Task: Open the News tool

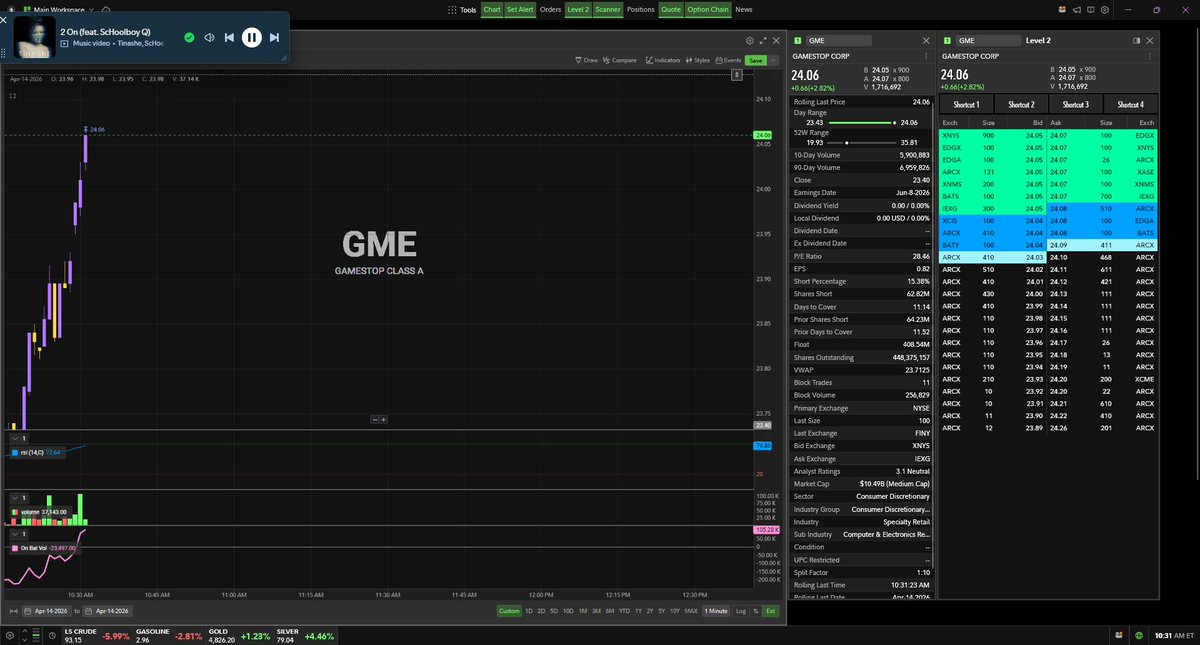Action: (743, 9)
